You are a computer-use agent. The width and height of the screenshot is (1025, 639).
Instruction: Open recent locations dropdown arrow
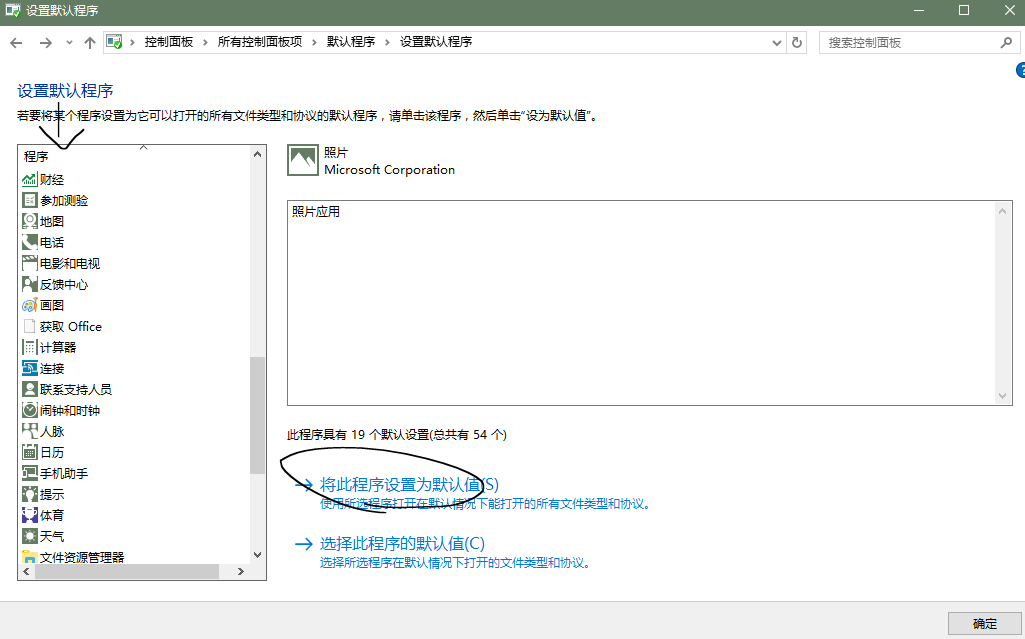[x=69, y=42]
